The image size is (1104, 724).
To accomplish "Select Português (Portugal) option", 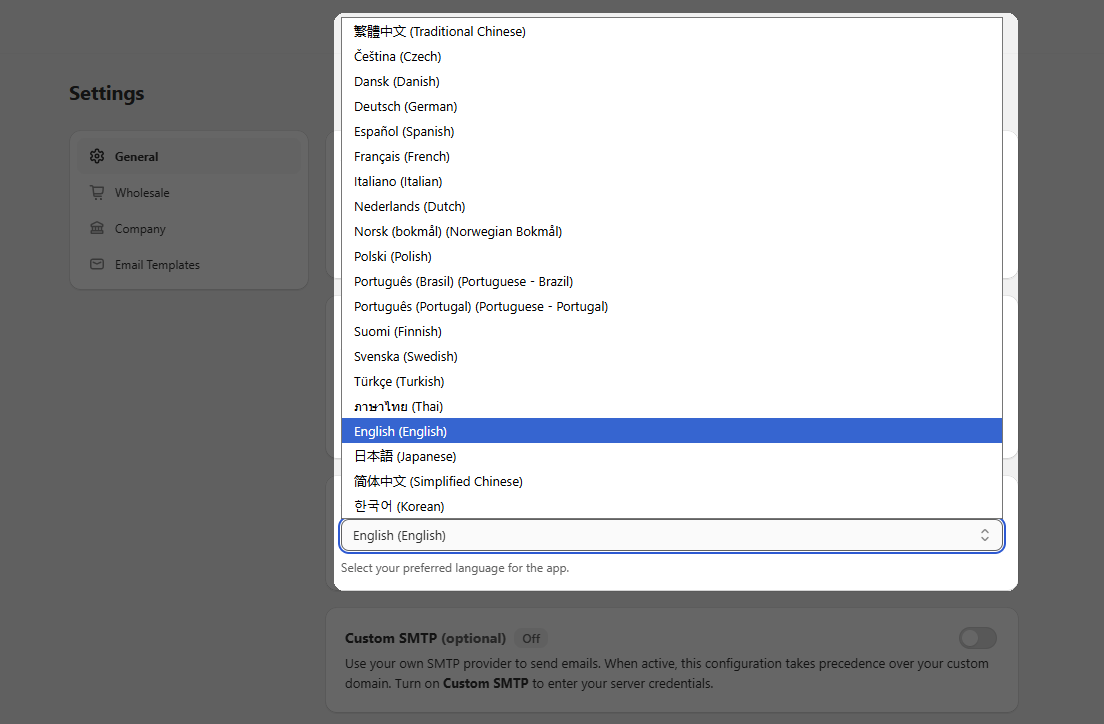I will (672, 306).
